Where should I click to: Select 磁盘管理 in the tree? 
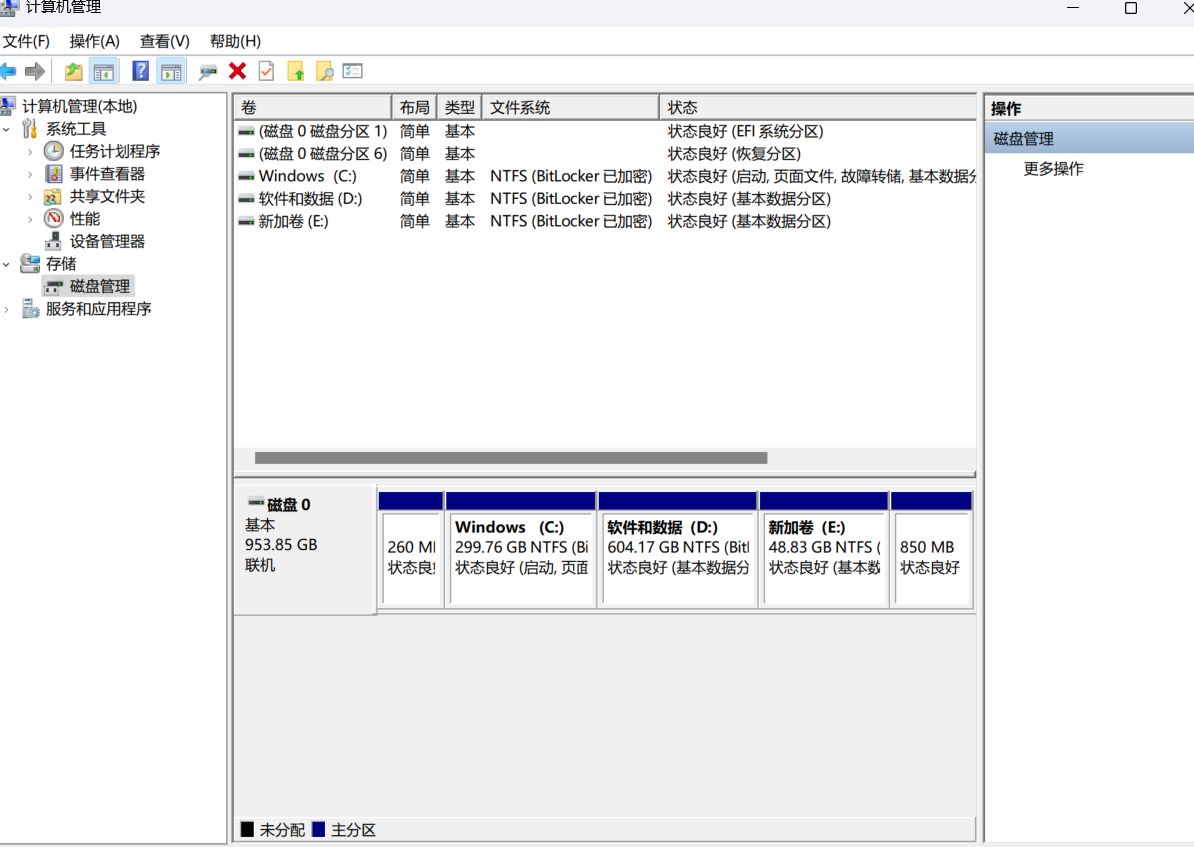coord(100,286)
